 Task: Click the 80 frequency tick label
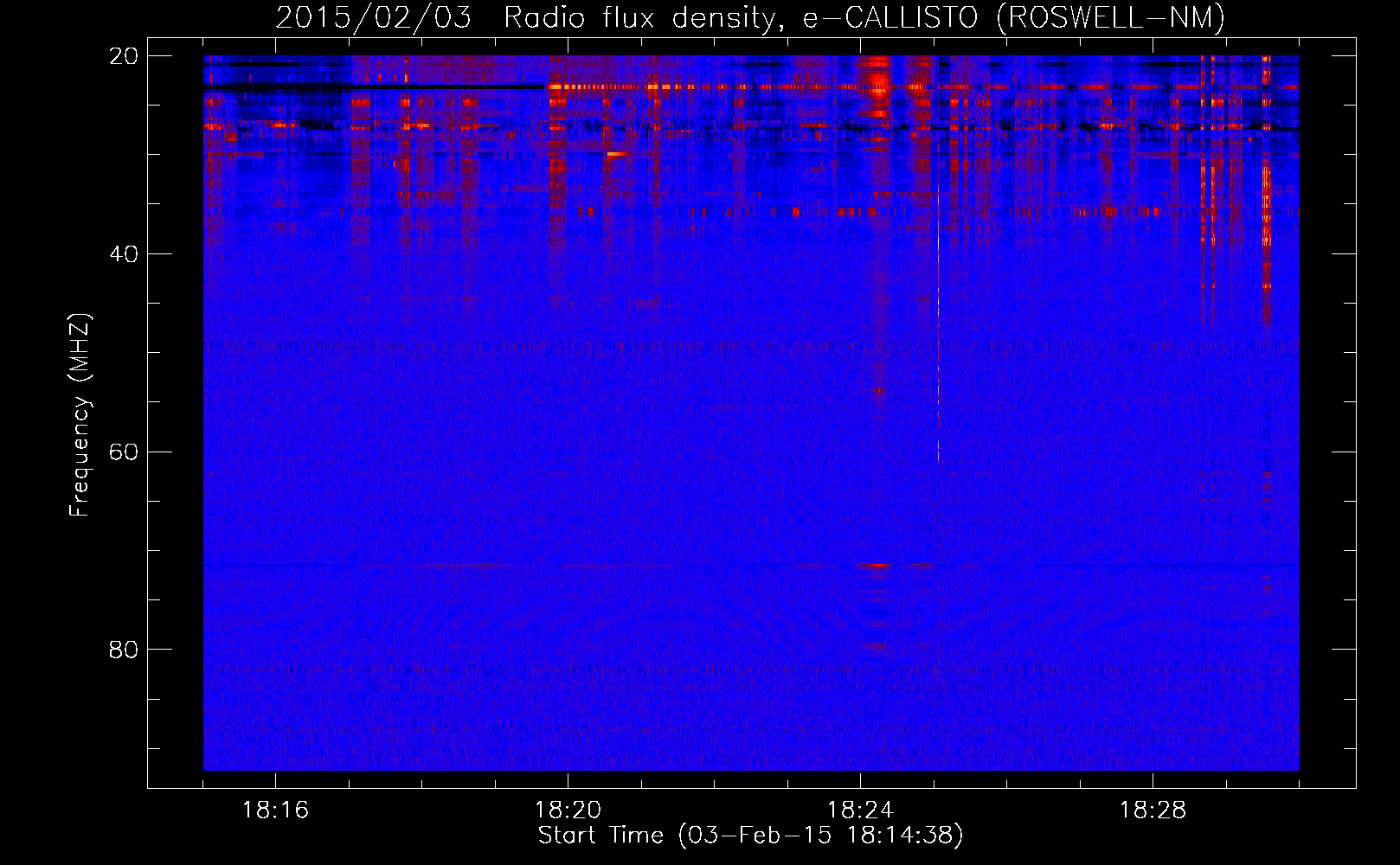pos(124,650)
